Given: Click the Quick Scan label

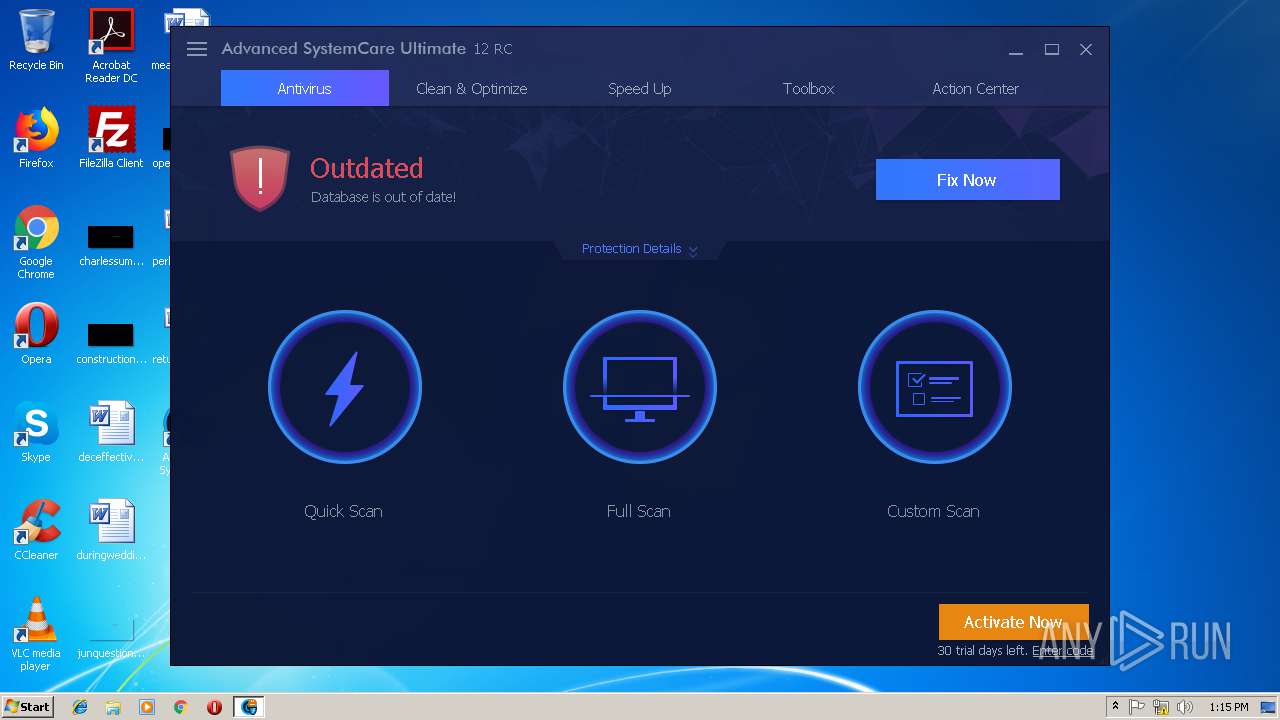Looking at the screenshot, I should [343, 511].
